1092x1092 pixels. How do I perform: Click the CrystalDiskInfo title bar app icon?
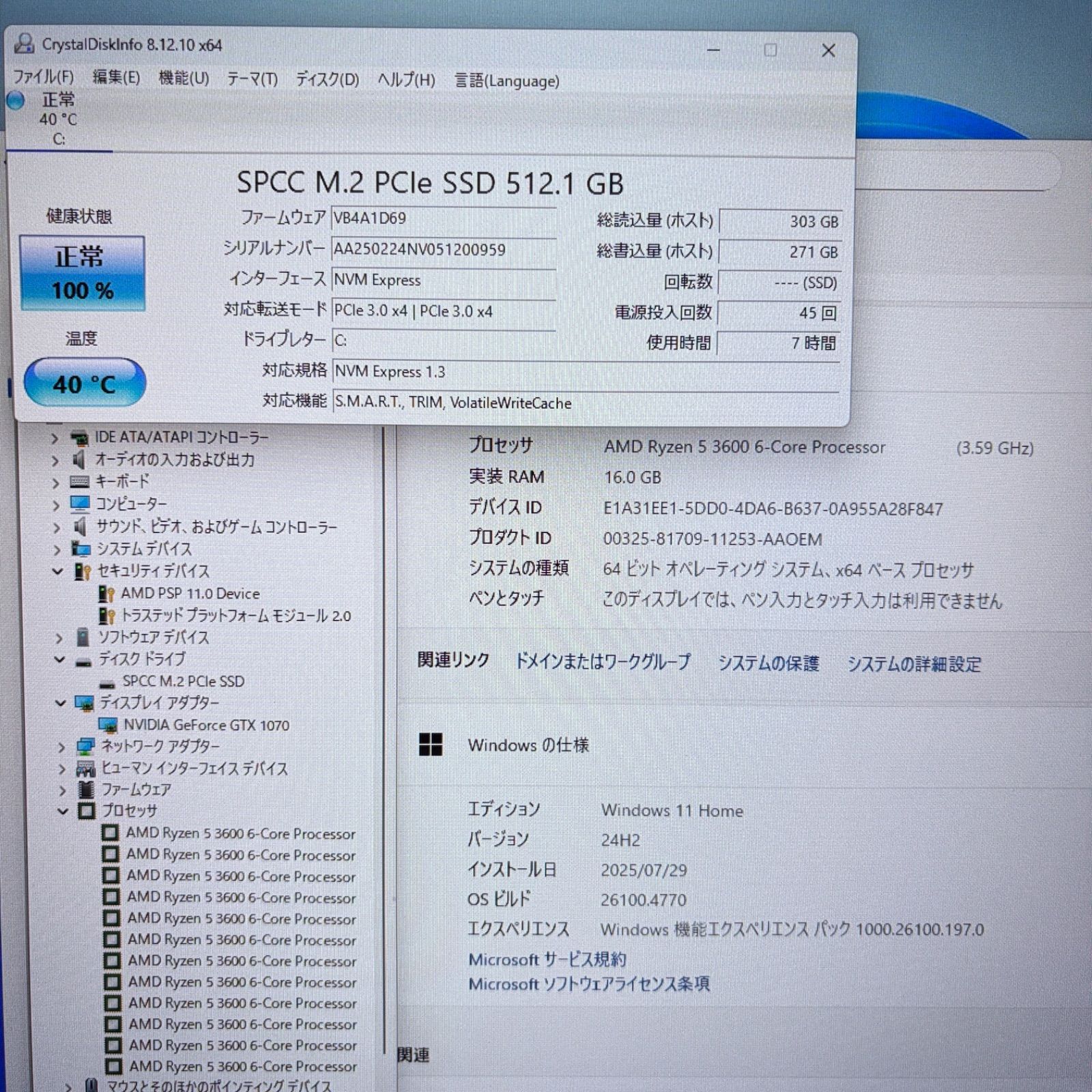click(x=24, y=44)
